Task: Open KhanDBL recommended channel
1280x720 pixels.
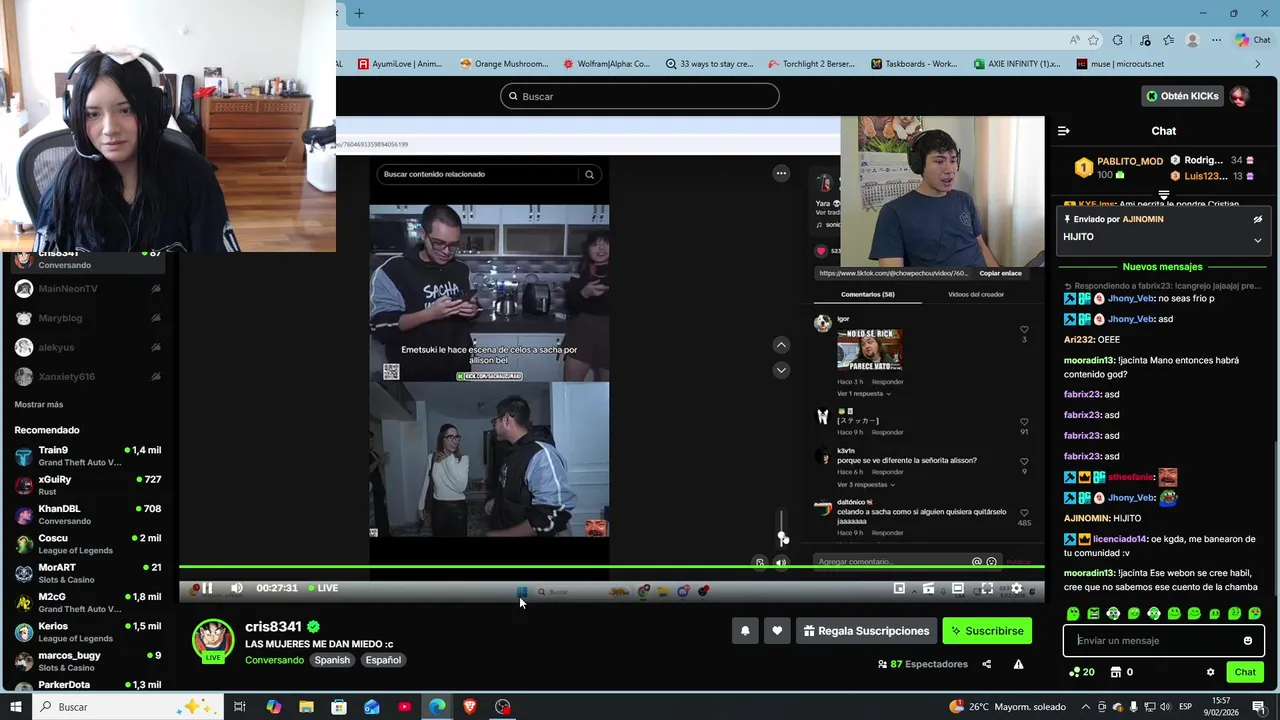Action: pos(89,514)
